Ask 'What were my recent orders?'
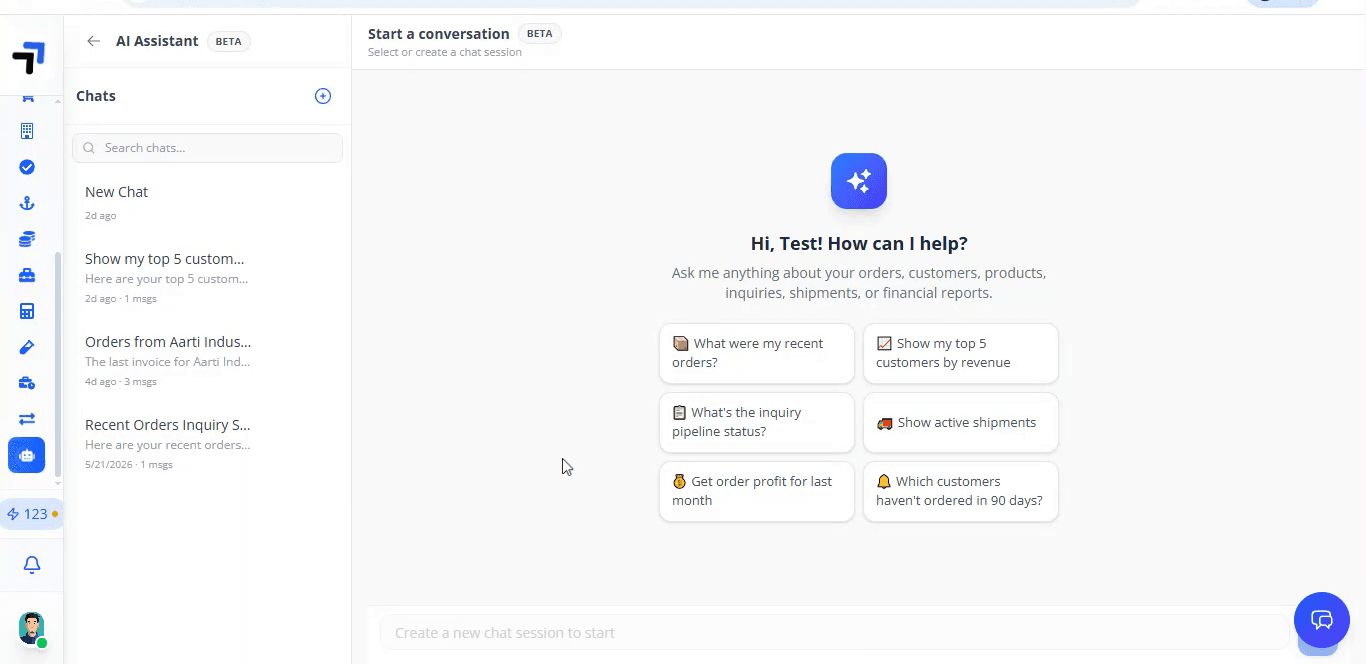The width and height of the screenshot is (1366, 664). pyautogui.click(x=757, y=353)
